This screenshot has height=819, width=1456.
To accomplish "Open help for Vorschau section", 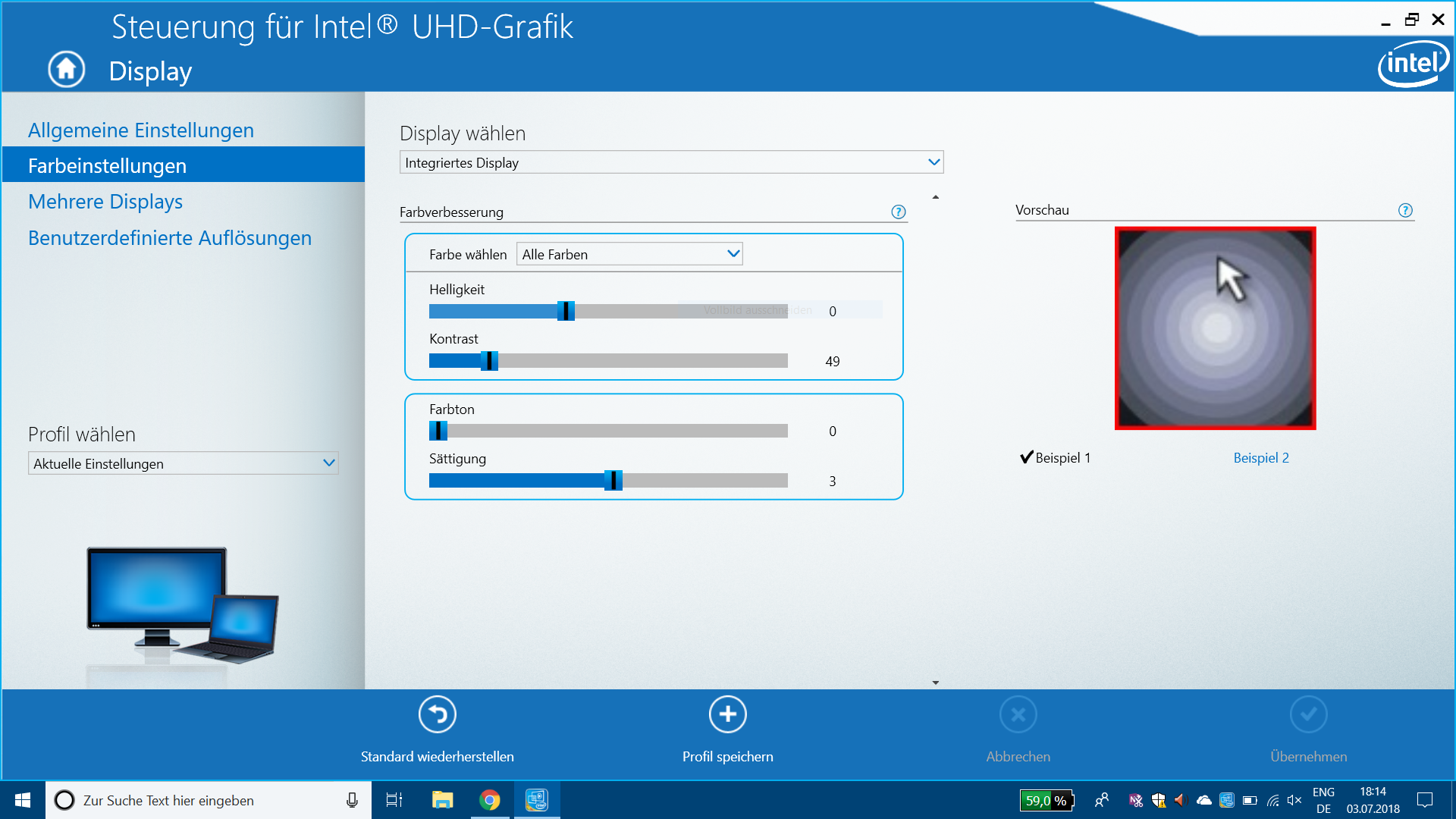I will pos(1405,211).
